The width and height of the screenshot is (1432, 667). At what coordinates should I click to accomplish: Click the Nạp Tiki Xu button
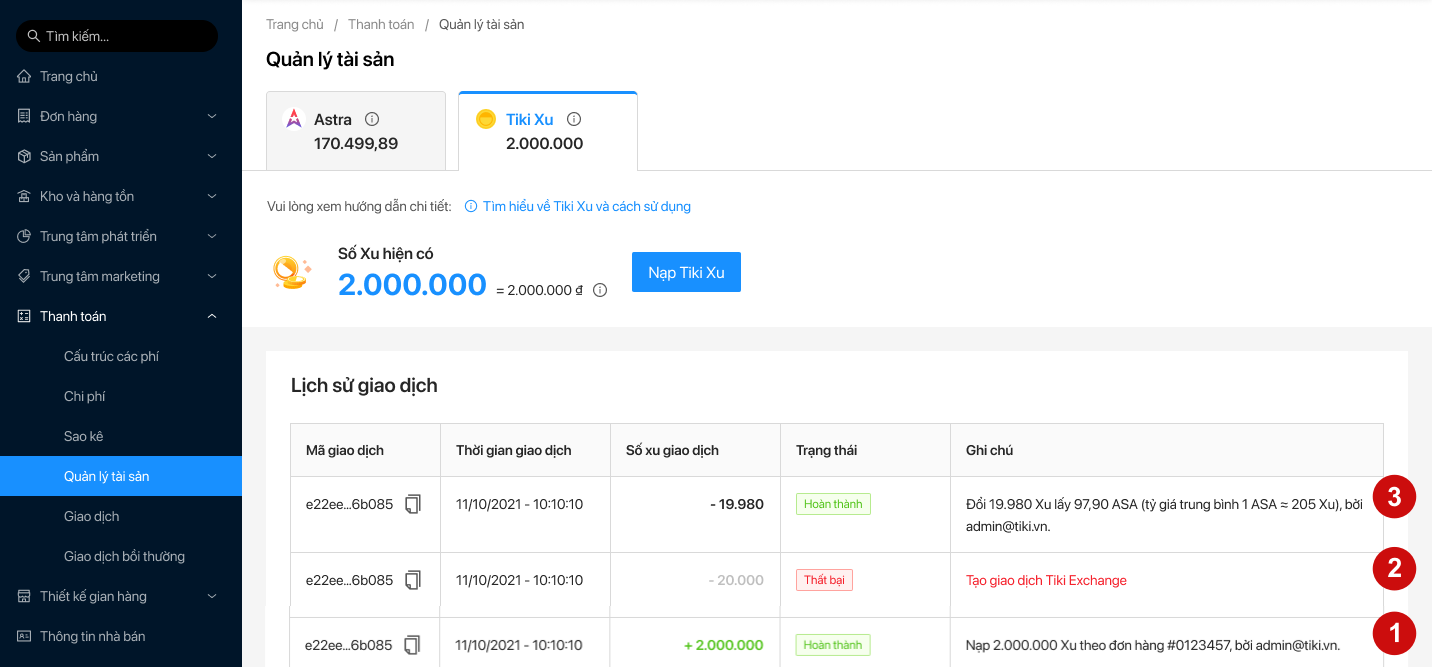[686, 272]
